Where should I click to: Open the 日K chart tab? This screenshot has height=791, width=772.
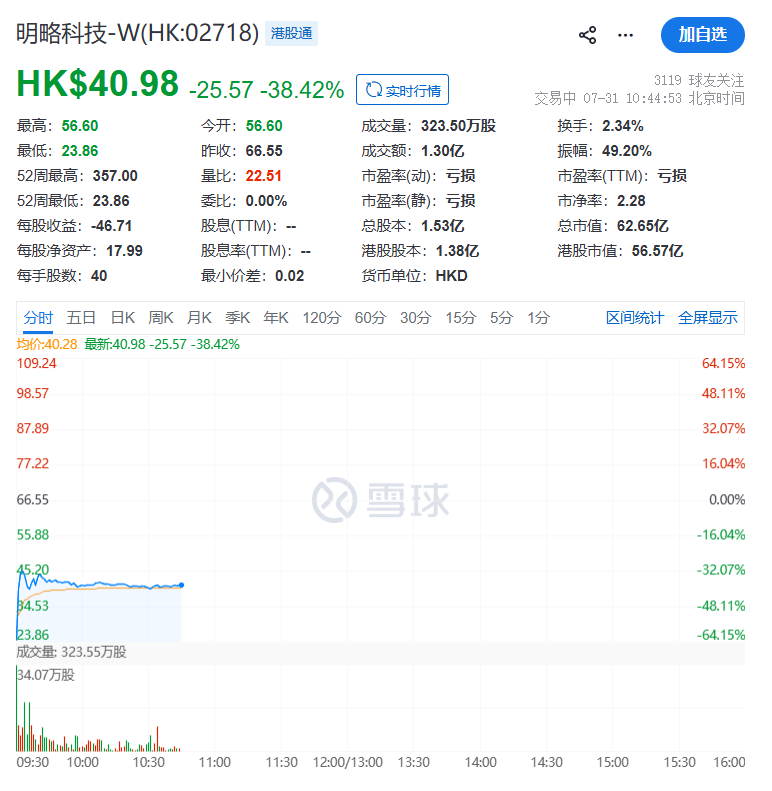123,318
